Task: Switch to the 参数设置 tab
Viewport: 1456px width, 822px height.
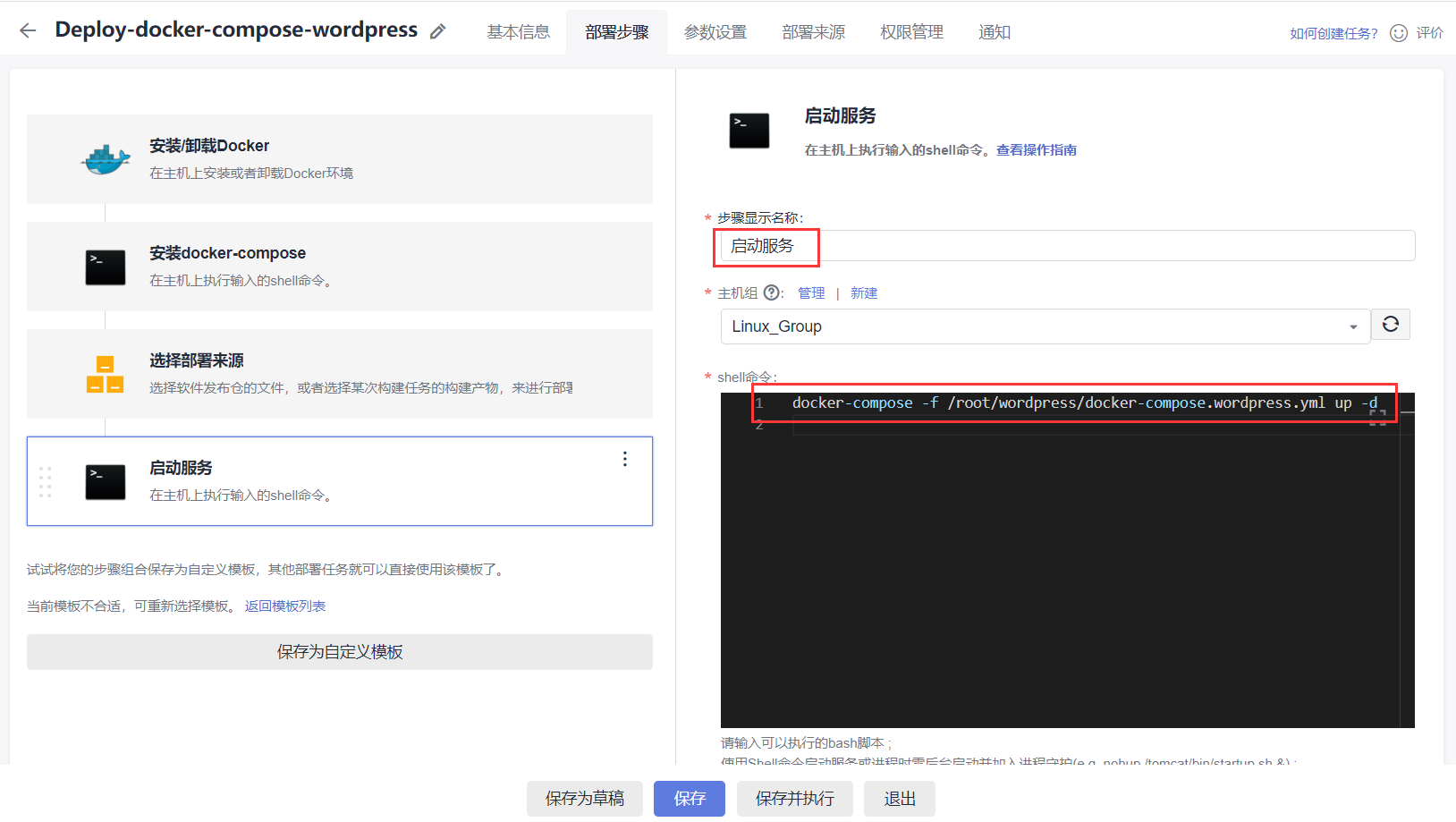Action: (x=715, y=31)
